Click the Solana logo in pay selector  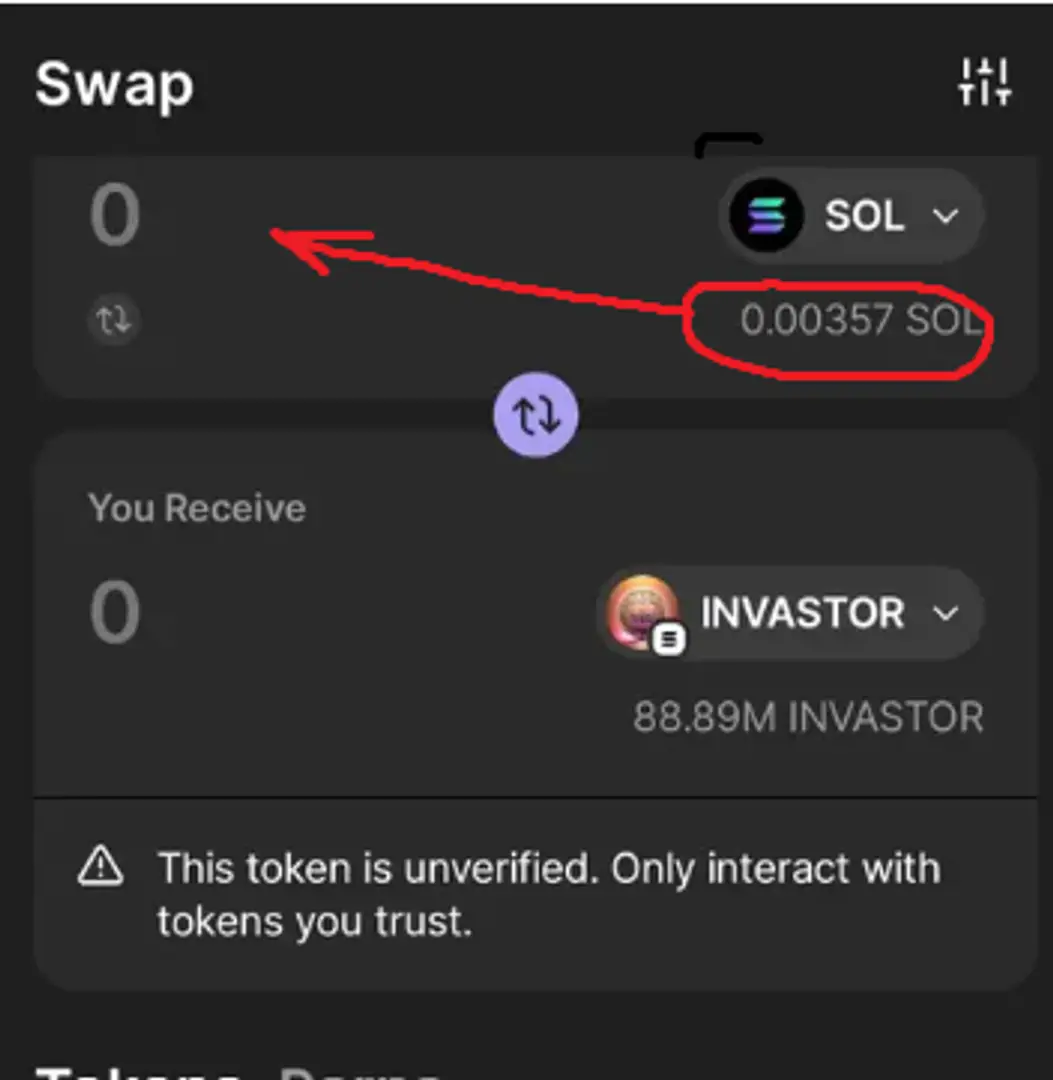pyautogui.click(x=765, y=216)
